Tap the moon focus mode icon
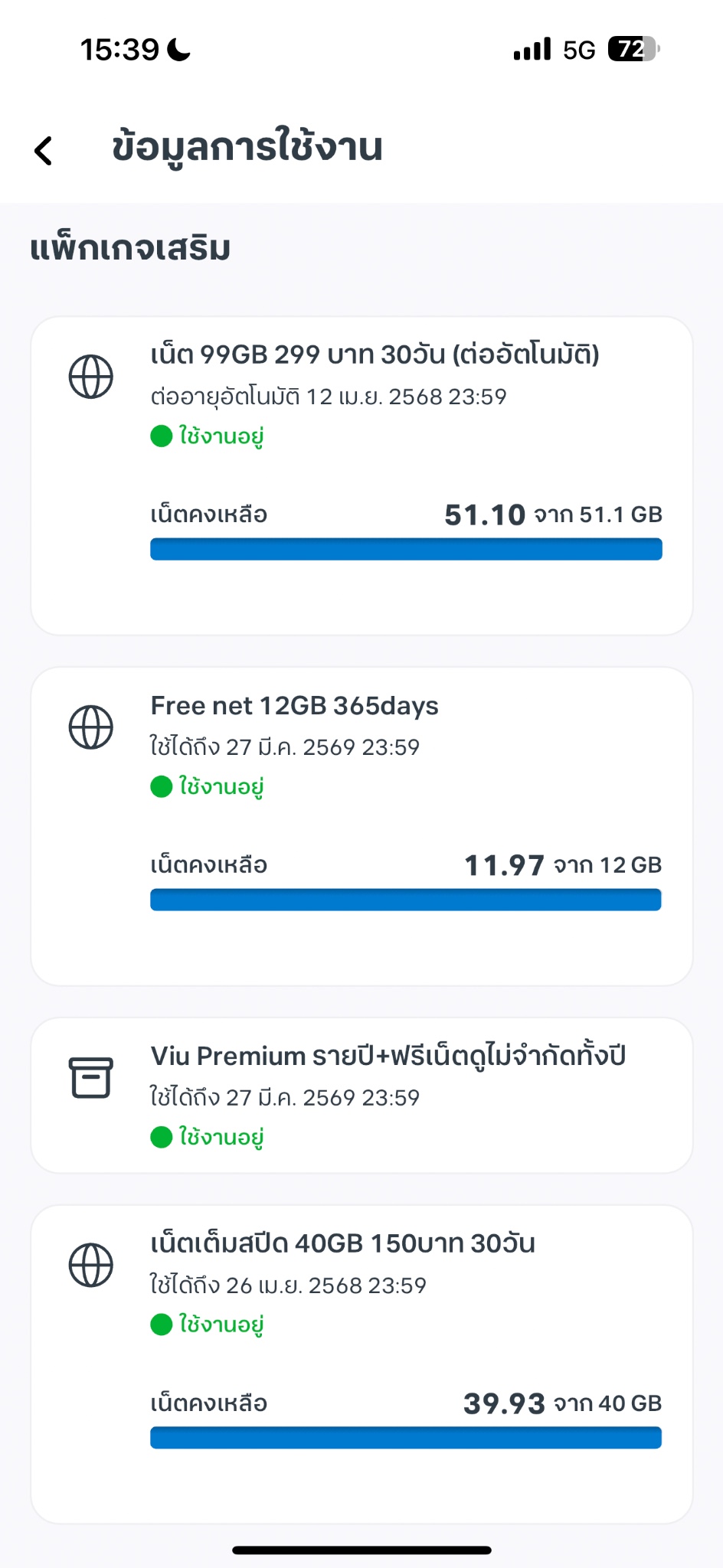The image size is (723, 1568). coord(179,50)
